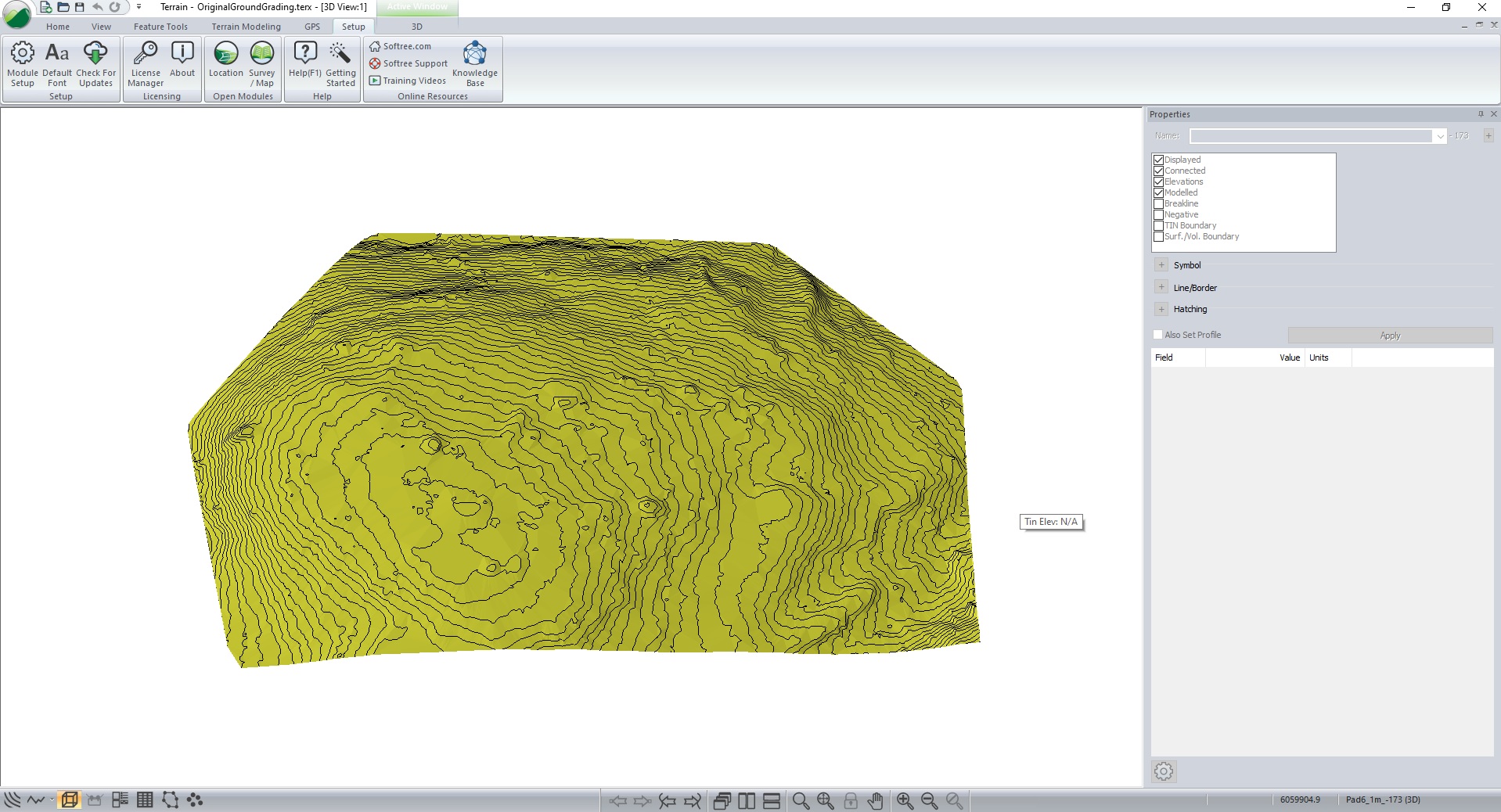1501x812 pixels.
Task: Open the Feature Tools tab
Action: coord(160,27)
